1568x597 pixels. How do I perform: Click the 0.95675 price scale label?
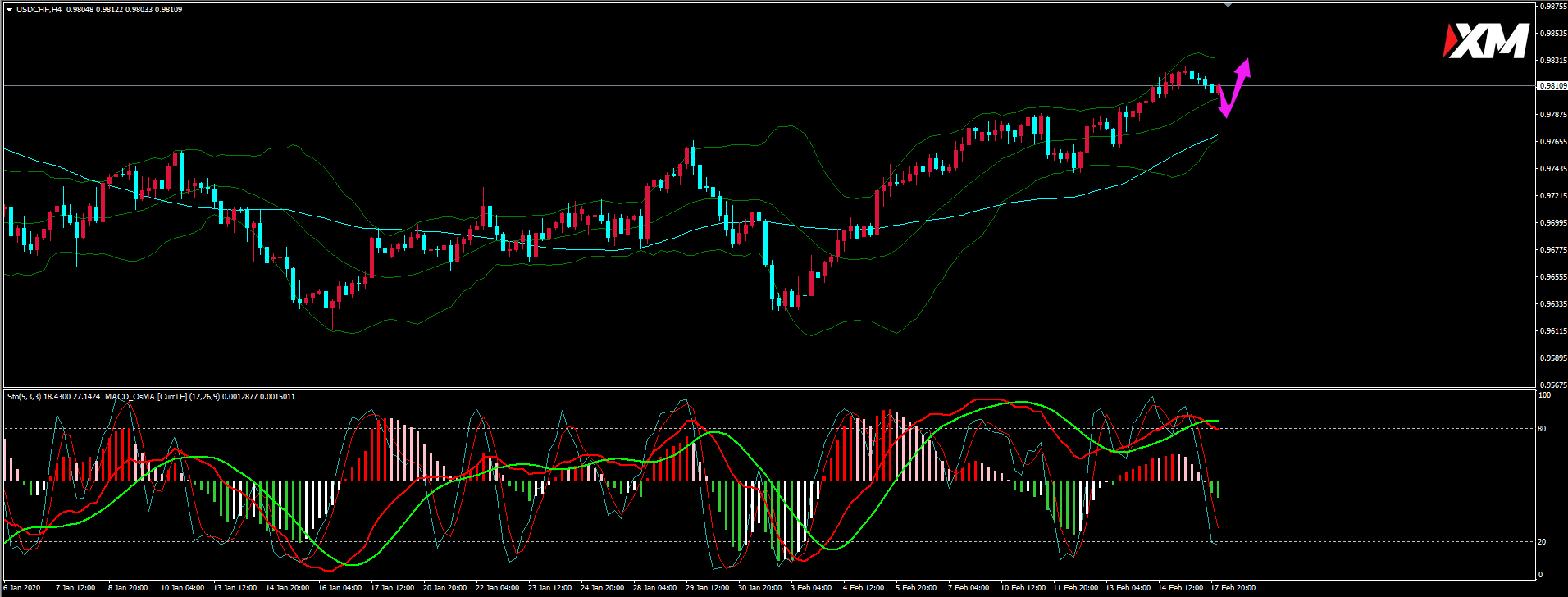tap(1550, 385)
